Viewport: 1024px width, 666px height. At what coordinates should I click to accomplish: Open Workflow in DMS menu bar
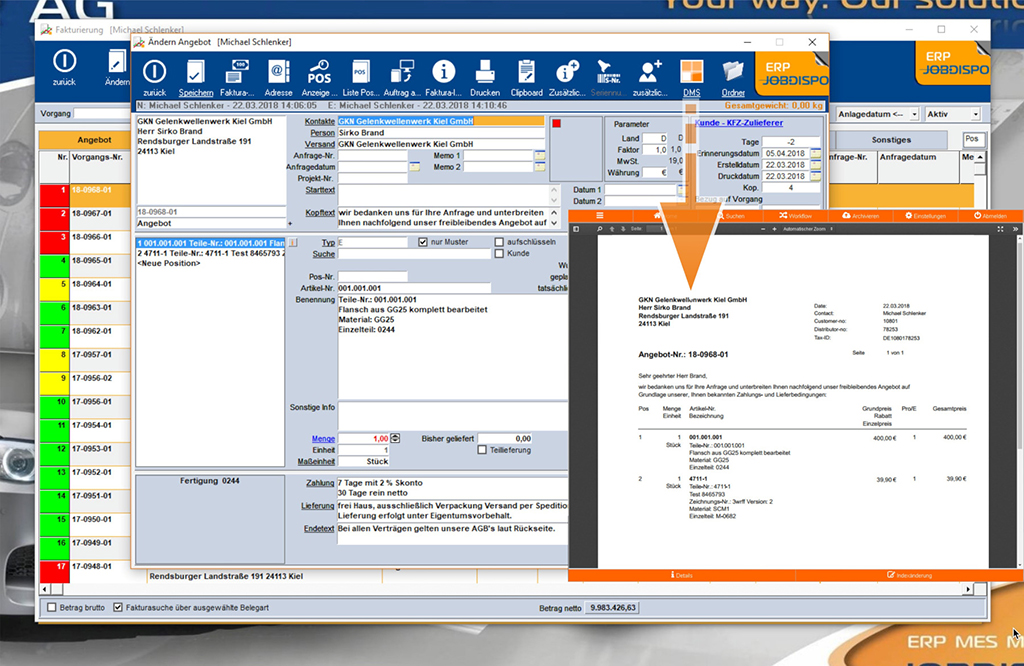point(795,215)
